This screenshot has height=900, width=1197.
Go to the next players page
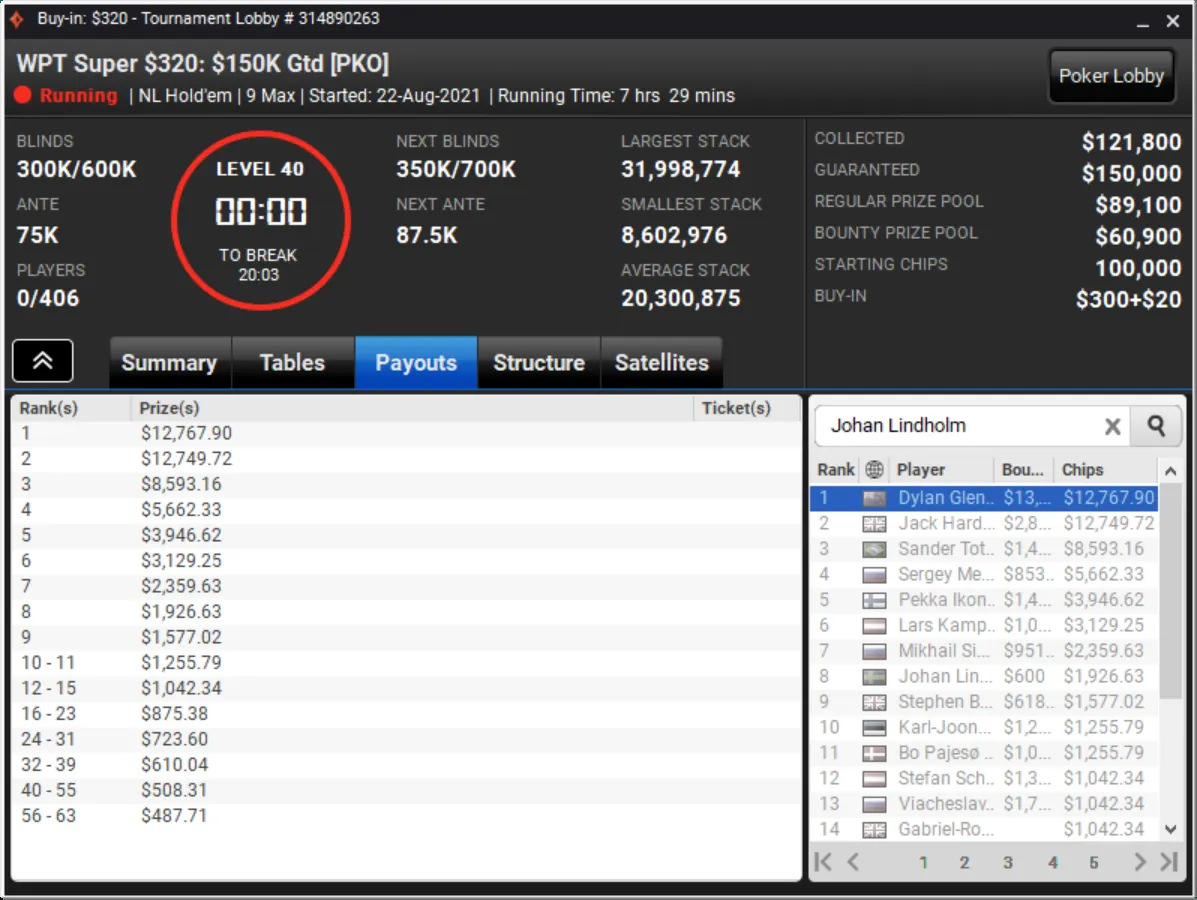(x=1139, y=861)
